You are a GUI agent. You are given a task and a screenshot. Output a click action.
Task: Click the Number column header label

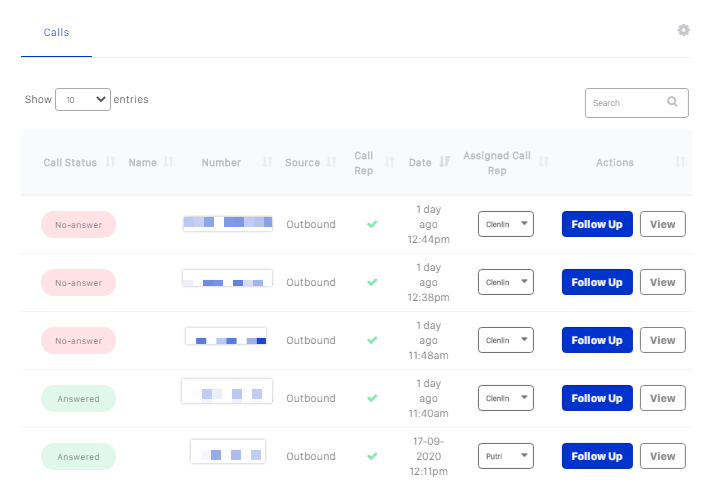pyautogui.click(x=221, y=162)
